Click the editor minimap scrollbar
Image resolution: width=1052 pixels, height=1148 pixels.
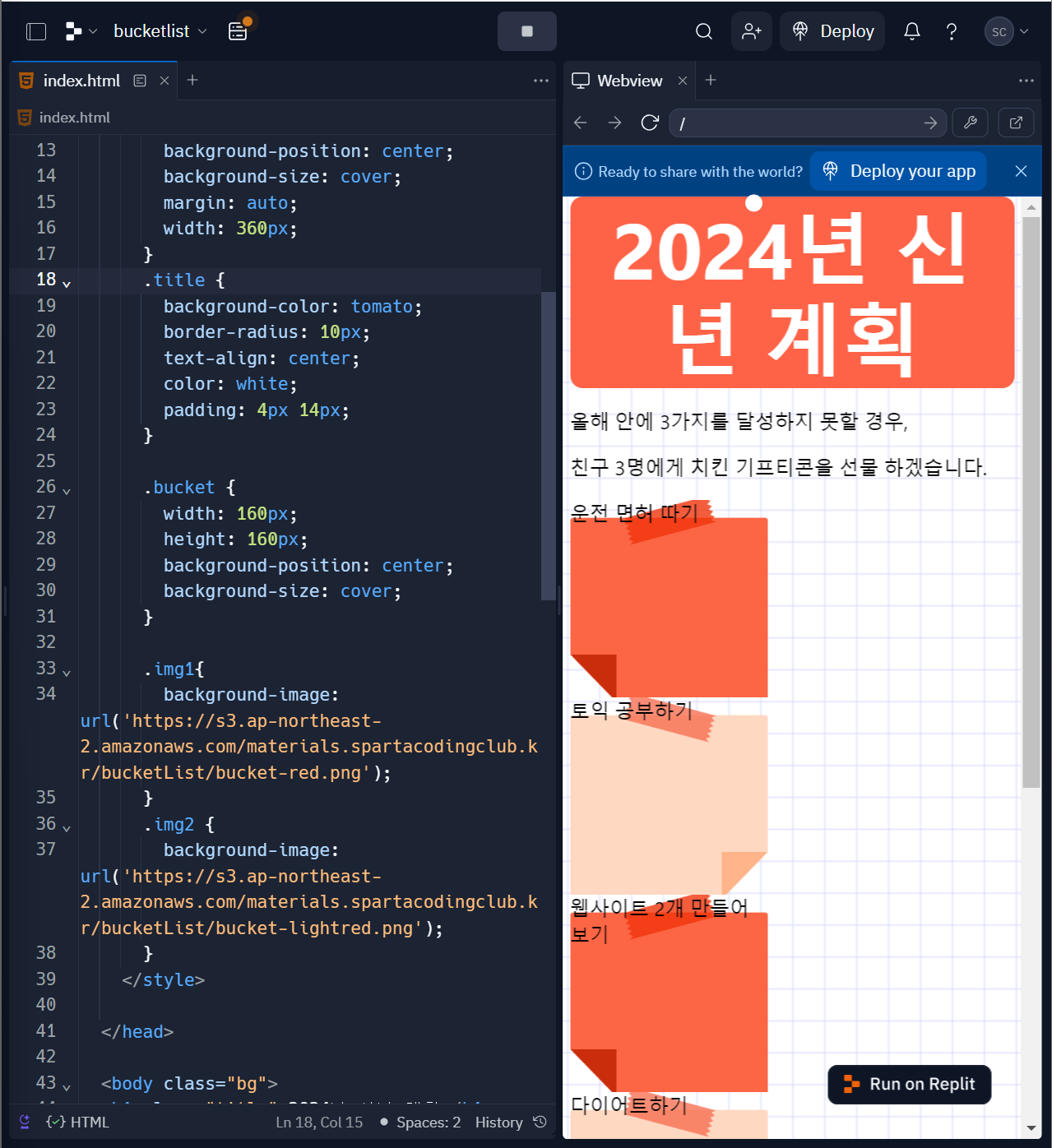click(548, 446)
